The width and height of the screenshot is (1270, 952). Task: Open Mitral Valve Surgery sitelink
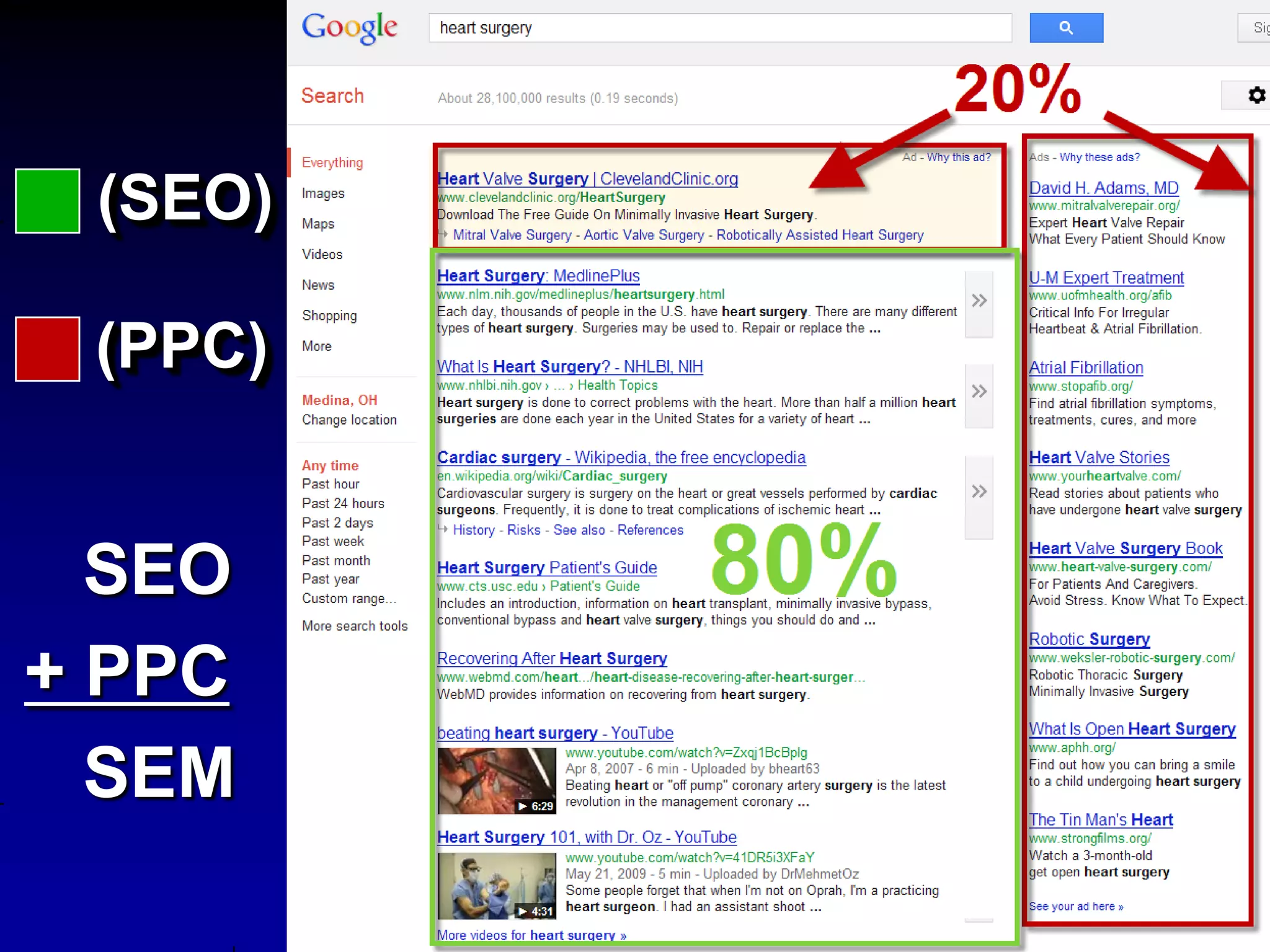[x=512, y=235]
